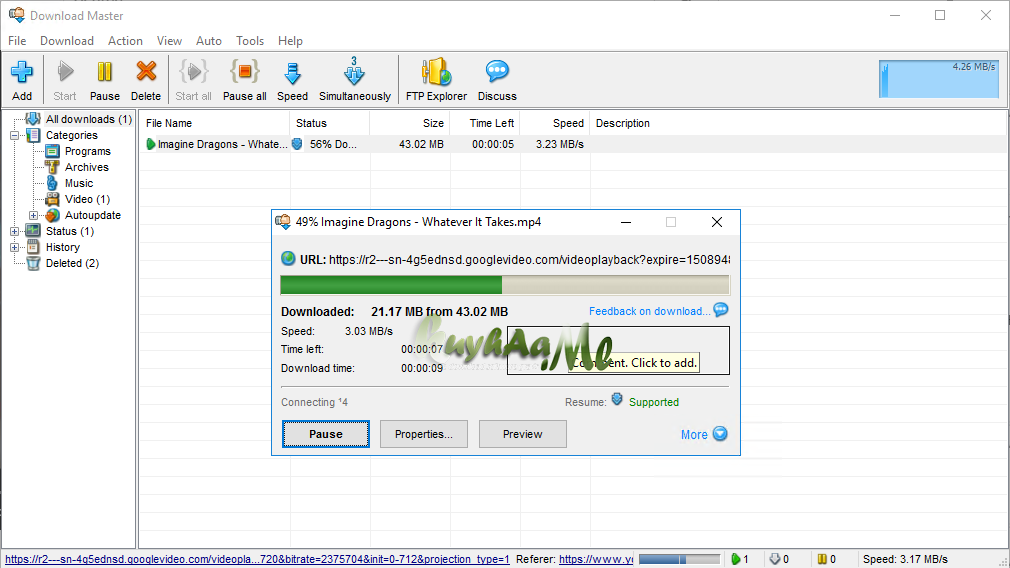Open the File menu
Image resolution: width=1010 pixels, height=568 pixels.
(x=17, y=41)
